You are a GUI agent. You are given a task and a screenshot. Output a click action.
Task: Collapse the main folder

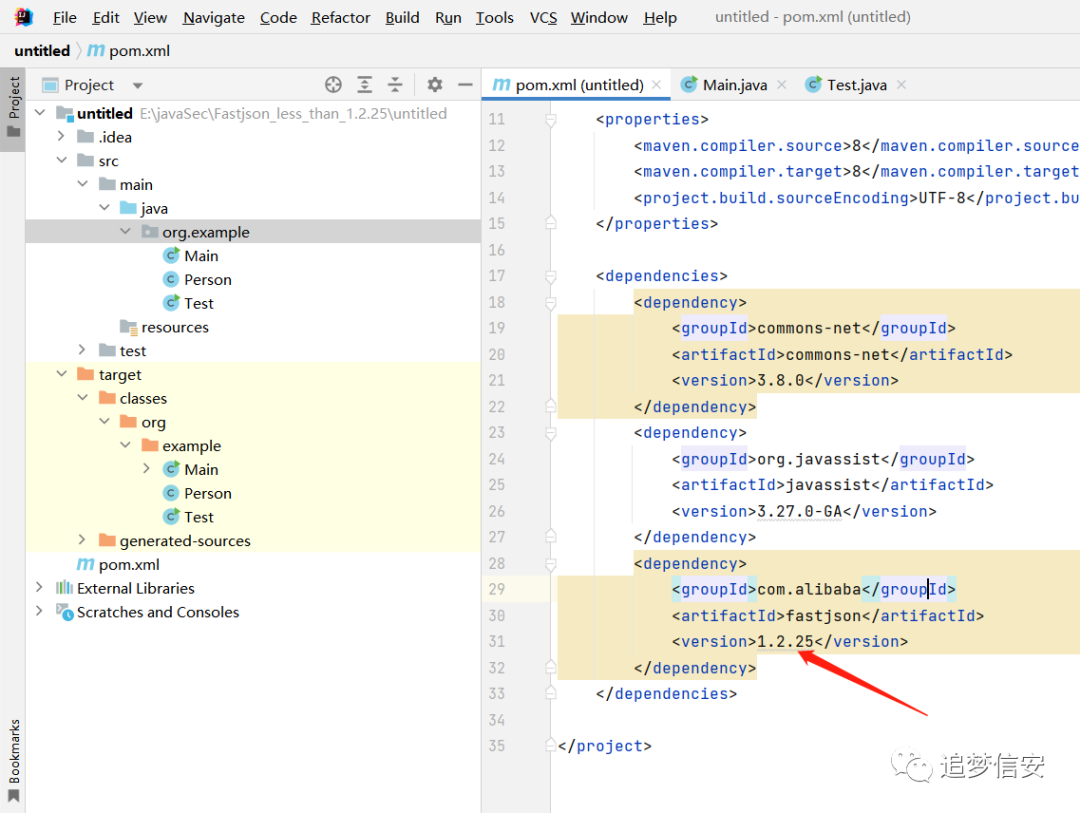click(83, 183)
